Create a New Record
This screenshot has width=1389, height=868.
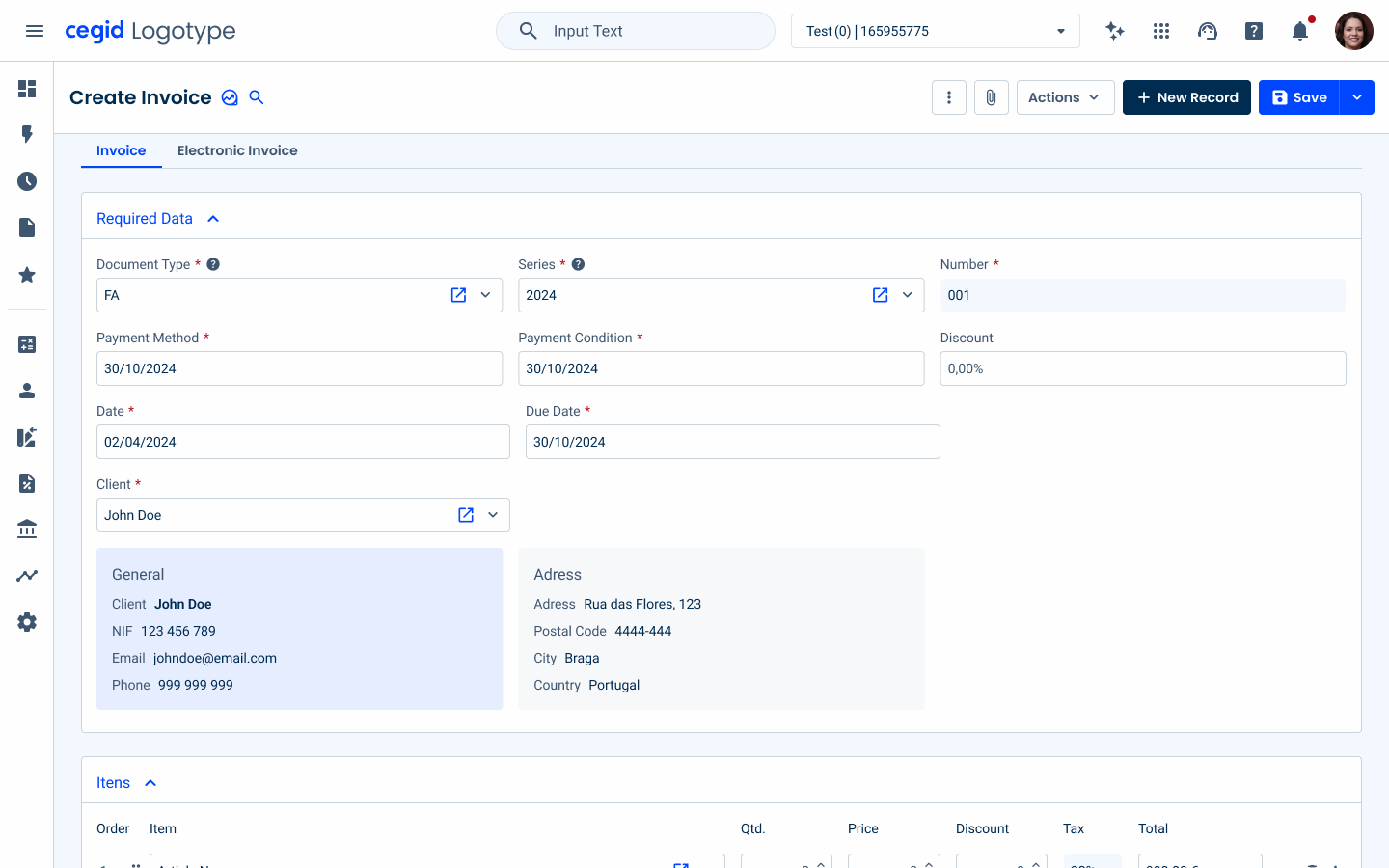(1186, 96)
